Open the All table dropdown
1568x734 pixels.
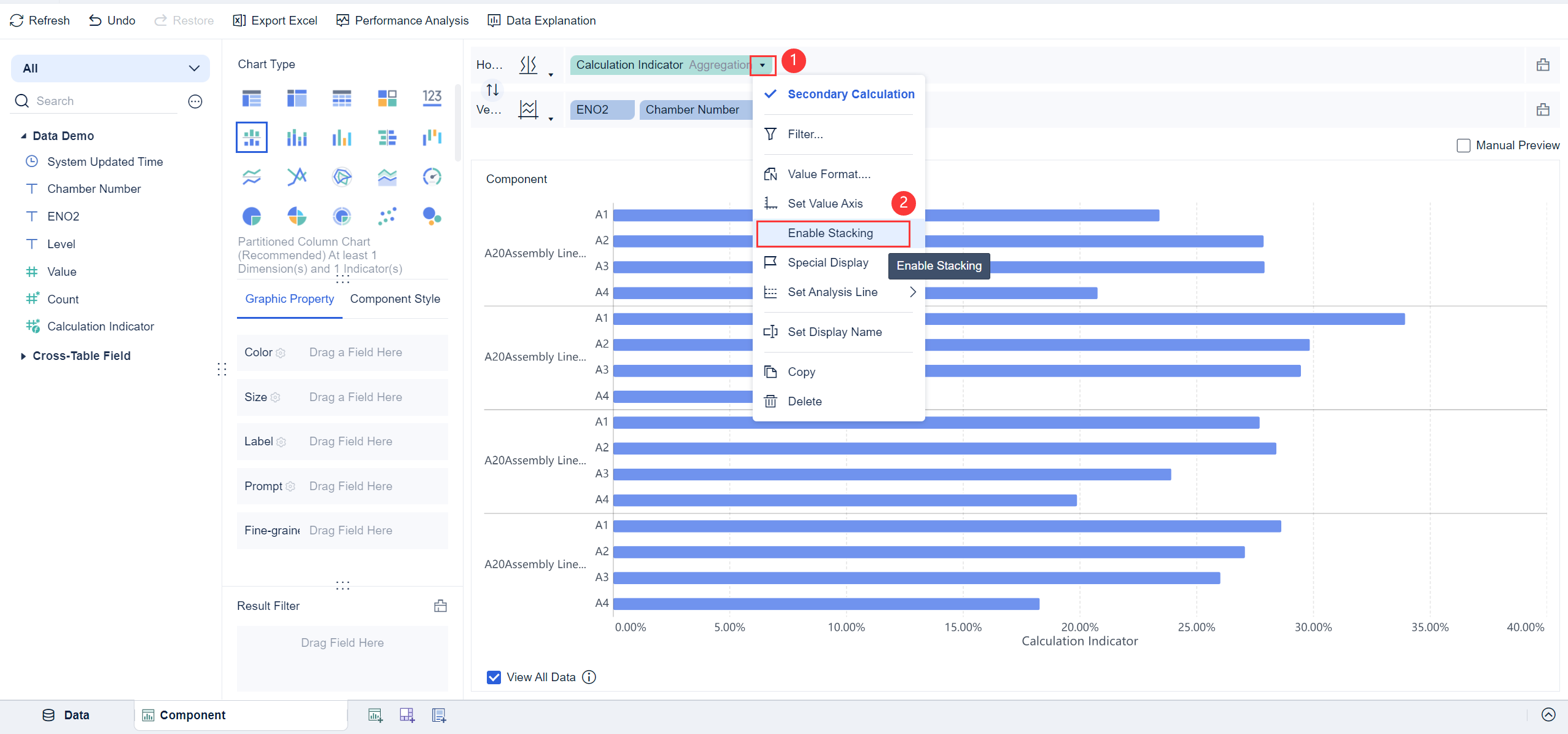(111, 68)
